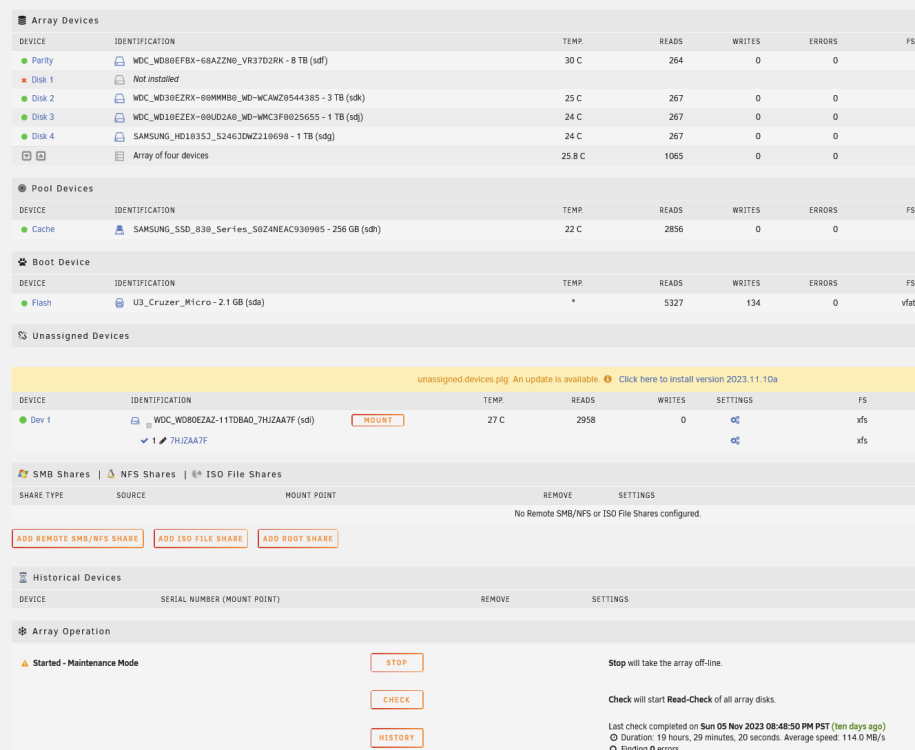
Task: Open the Disk 1 device link
Action: pyautogui.click(x=42, y=80)
